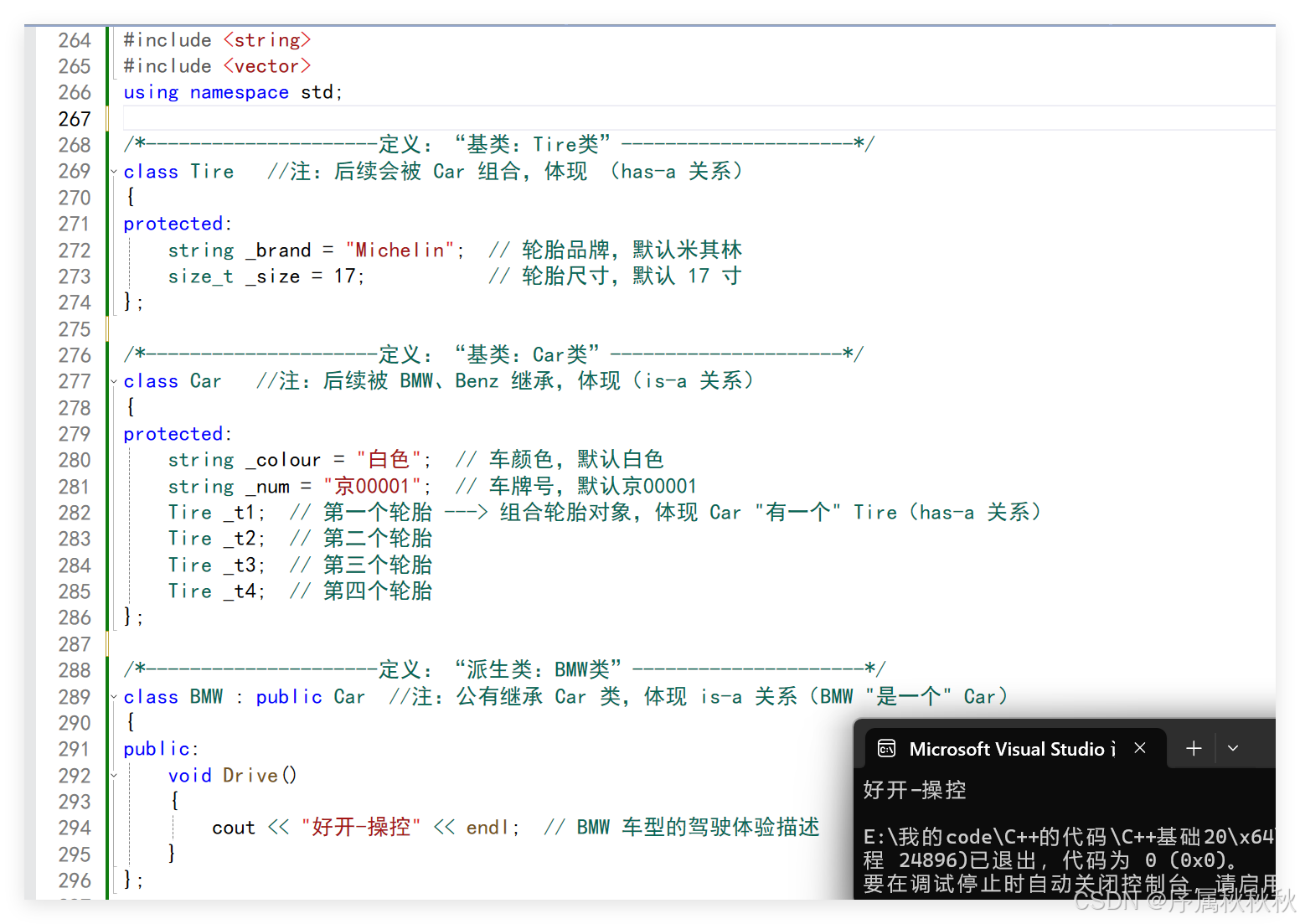Click the comment '轮胎尺寸，默认 17 寸'

click(616, 276)
